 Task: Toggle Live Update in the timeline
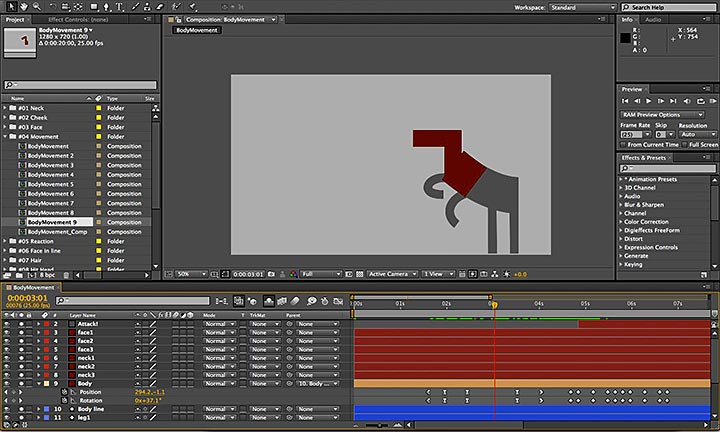pyautogui.click(x=238, y=301)
